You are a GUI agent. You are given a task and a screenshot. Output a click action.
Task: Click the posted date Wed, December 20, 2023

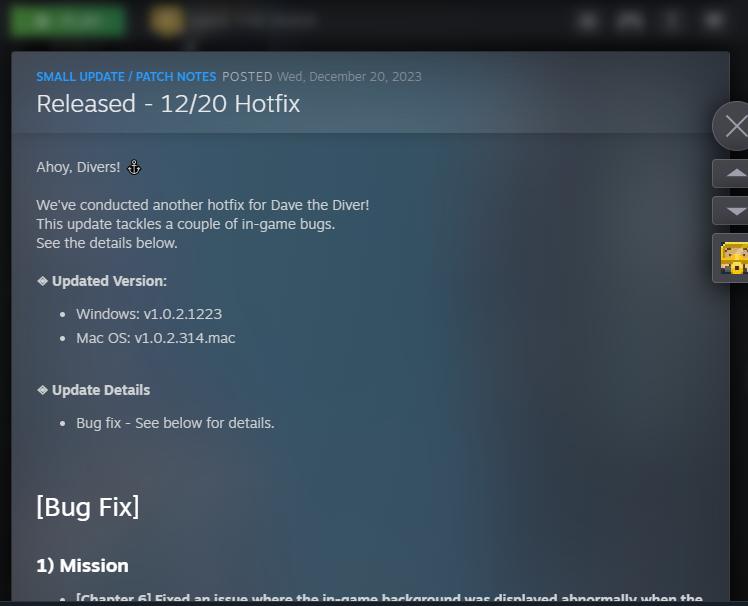349,77
